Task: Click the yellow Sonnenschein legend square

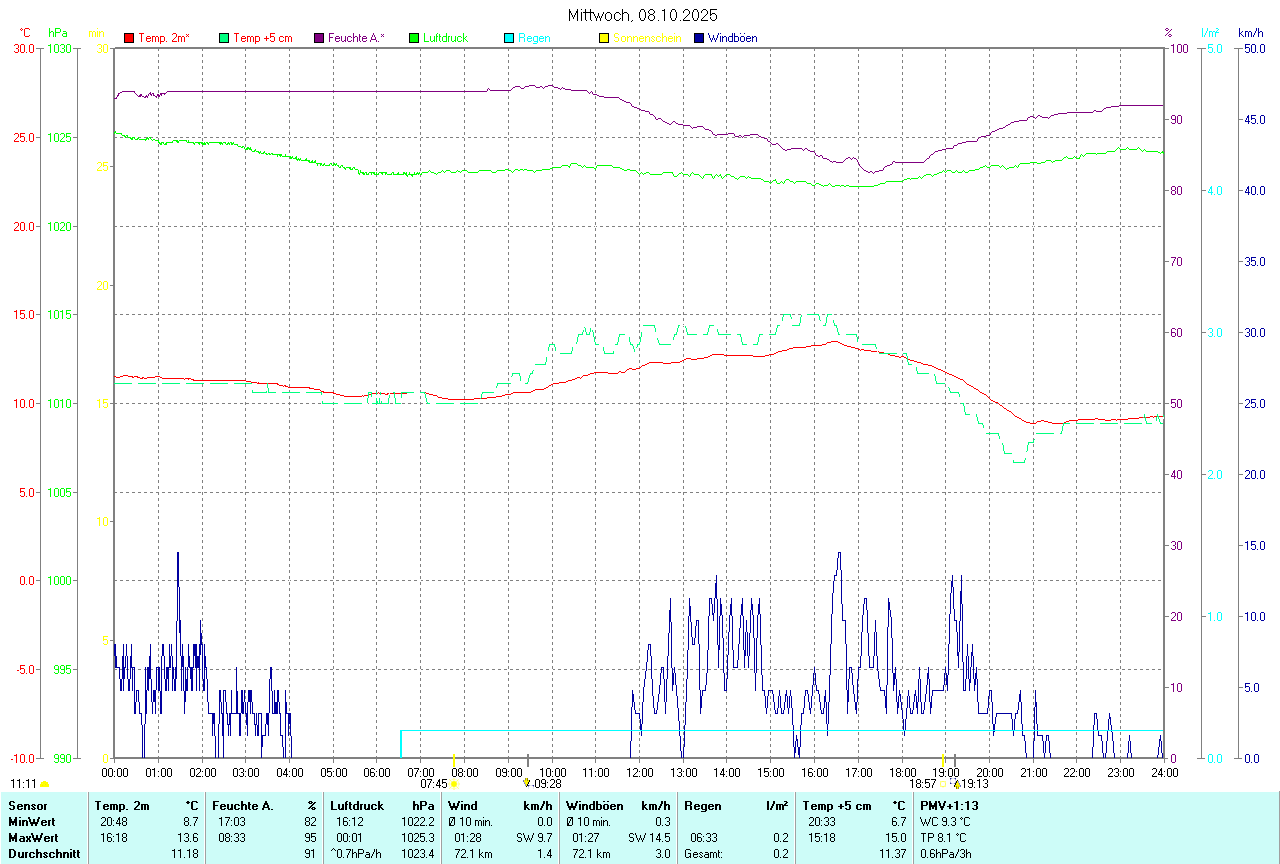Action: click(x=604, y=38)
